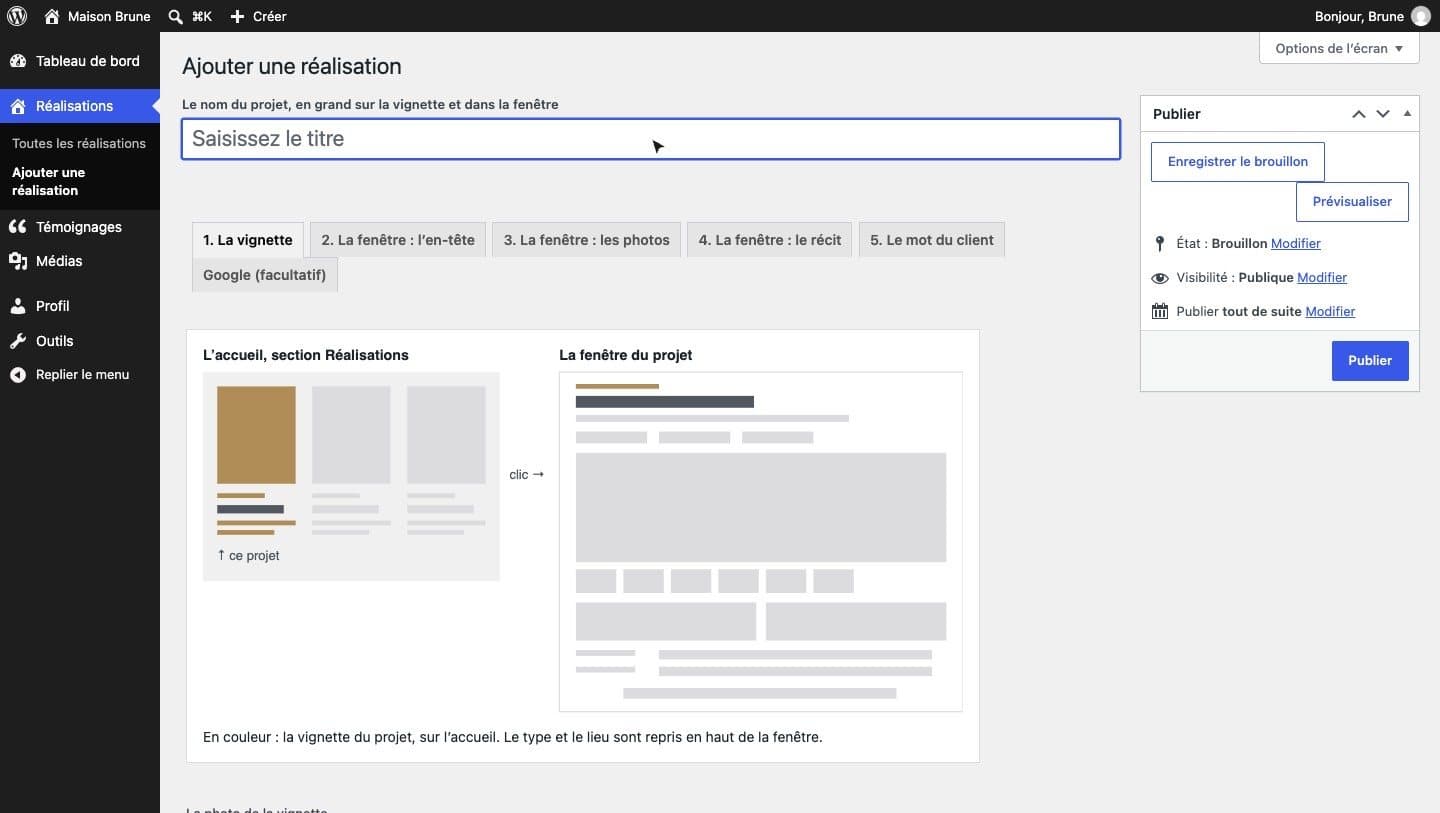
Task: Click the Maison Brune home icon
Action: 52,16
